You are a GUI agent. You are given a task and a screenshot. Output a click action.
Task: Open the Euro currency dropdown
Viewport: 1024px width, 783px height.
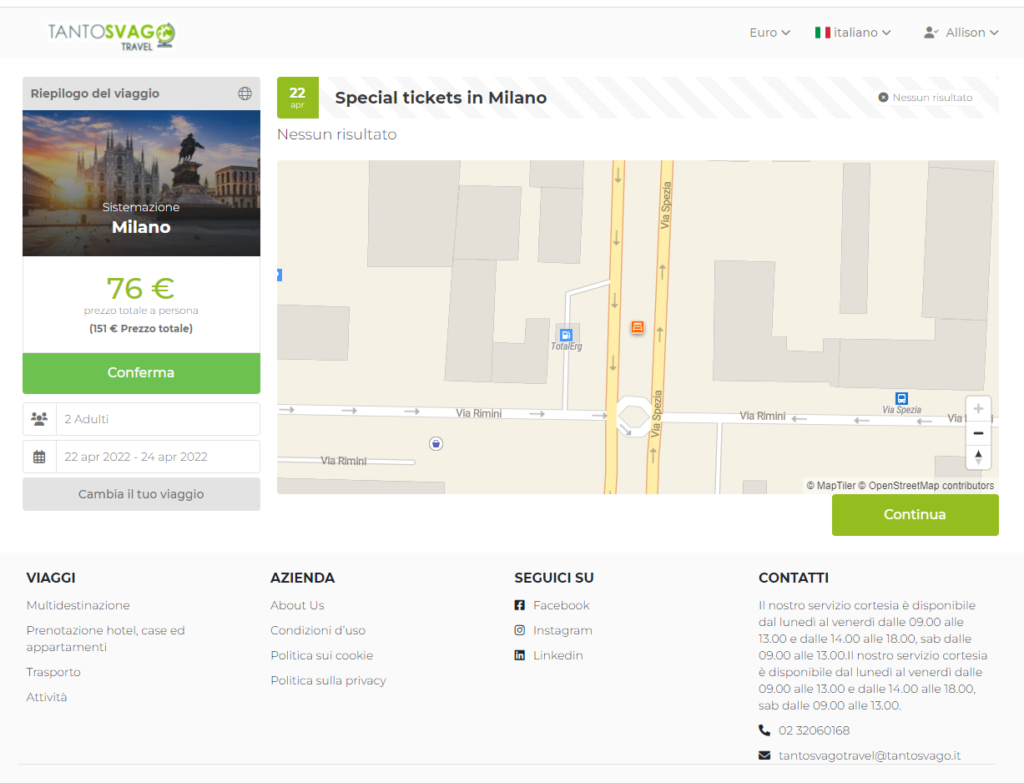pyautogui.click(x=769, y=33)
